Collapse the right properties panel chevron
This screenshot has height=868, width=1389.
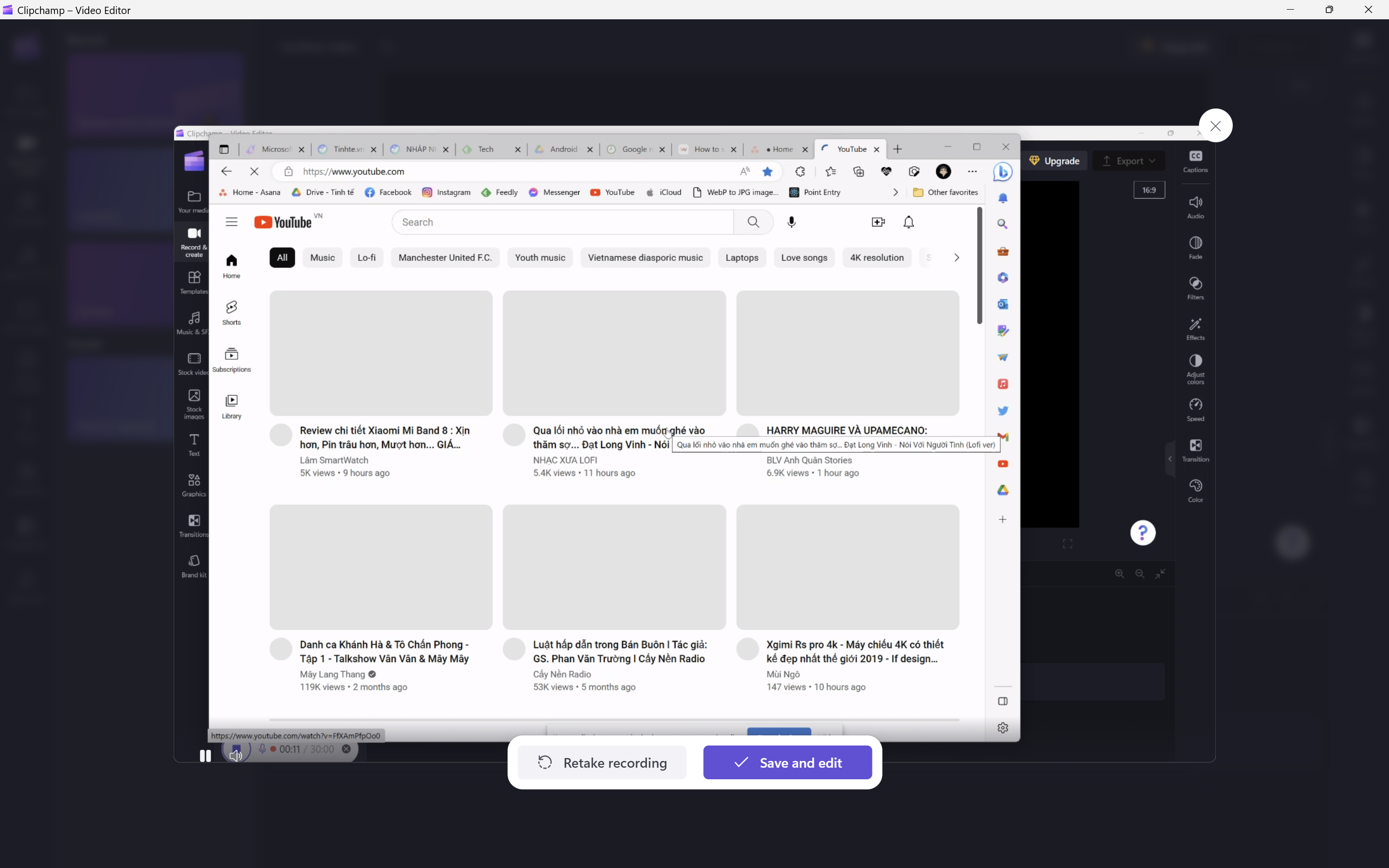(1170, 459)
